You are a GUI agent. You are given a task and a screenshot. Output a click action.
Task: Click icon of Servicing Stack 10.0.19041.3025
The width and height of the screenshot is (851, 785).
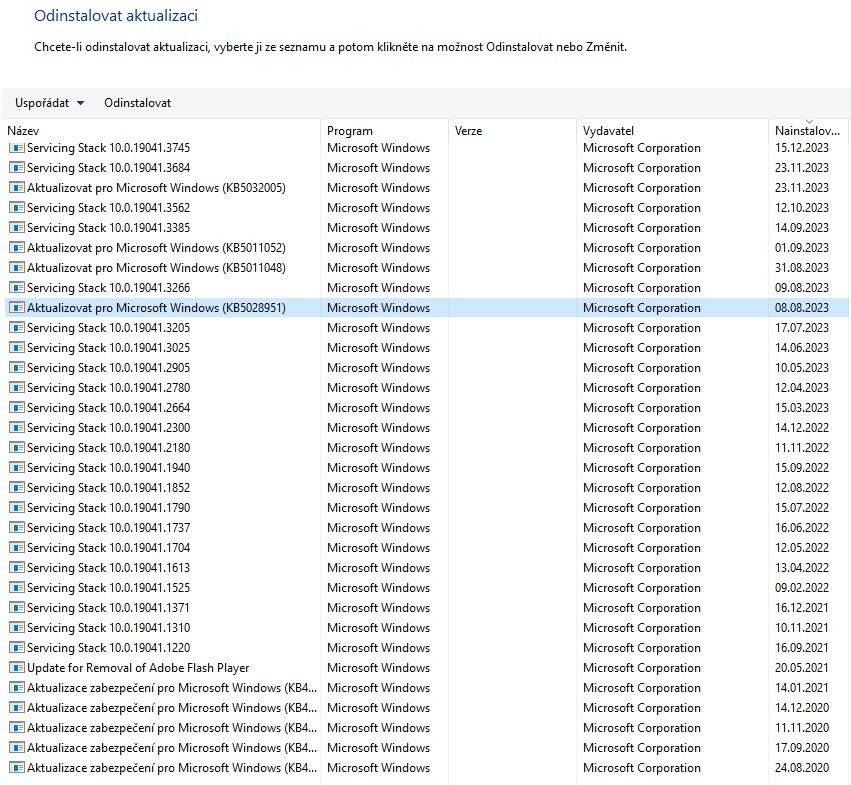[x=17, y=348]
